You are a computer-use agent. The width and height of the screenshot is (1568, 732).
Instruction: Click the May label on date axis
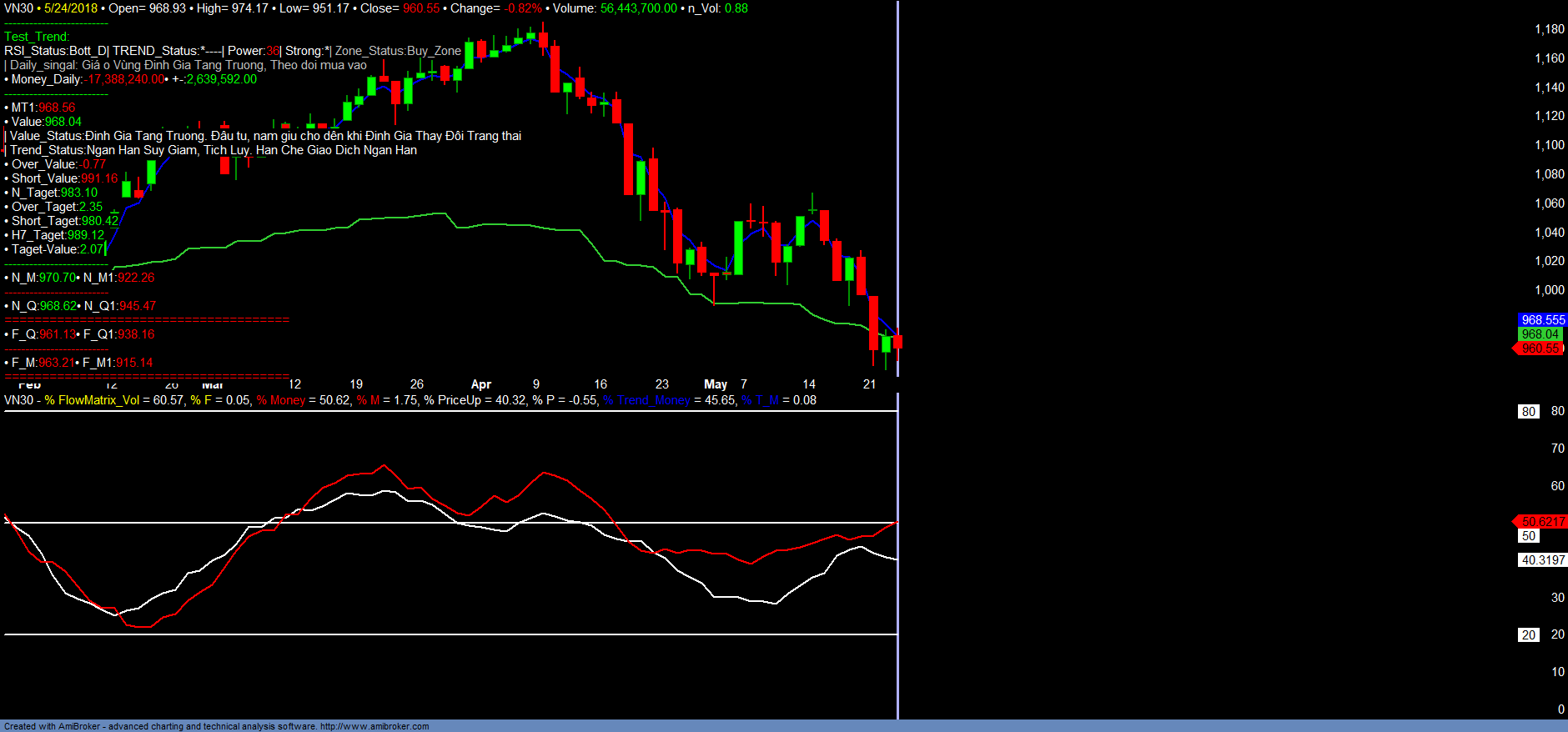tap(715, 384)
